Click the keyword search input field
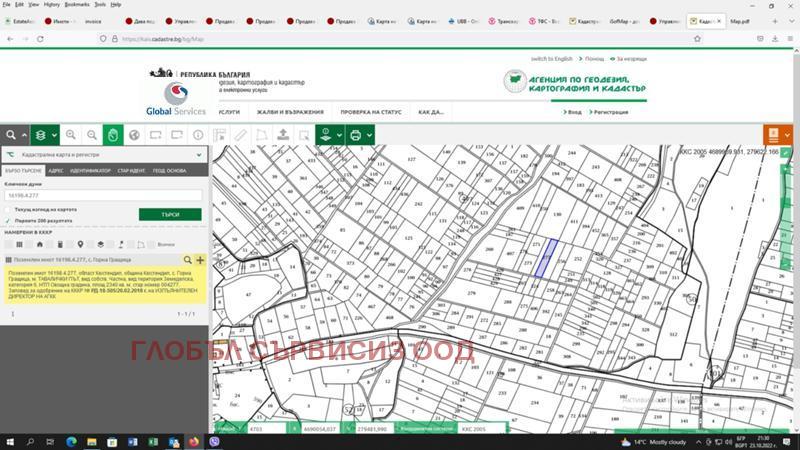Viewport: 800px width, 450px height. [x=103, y=196]
